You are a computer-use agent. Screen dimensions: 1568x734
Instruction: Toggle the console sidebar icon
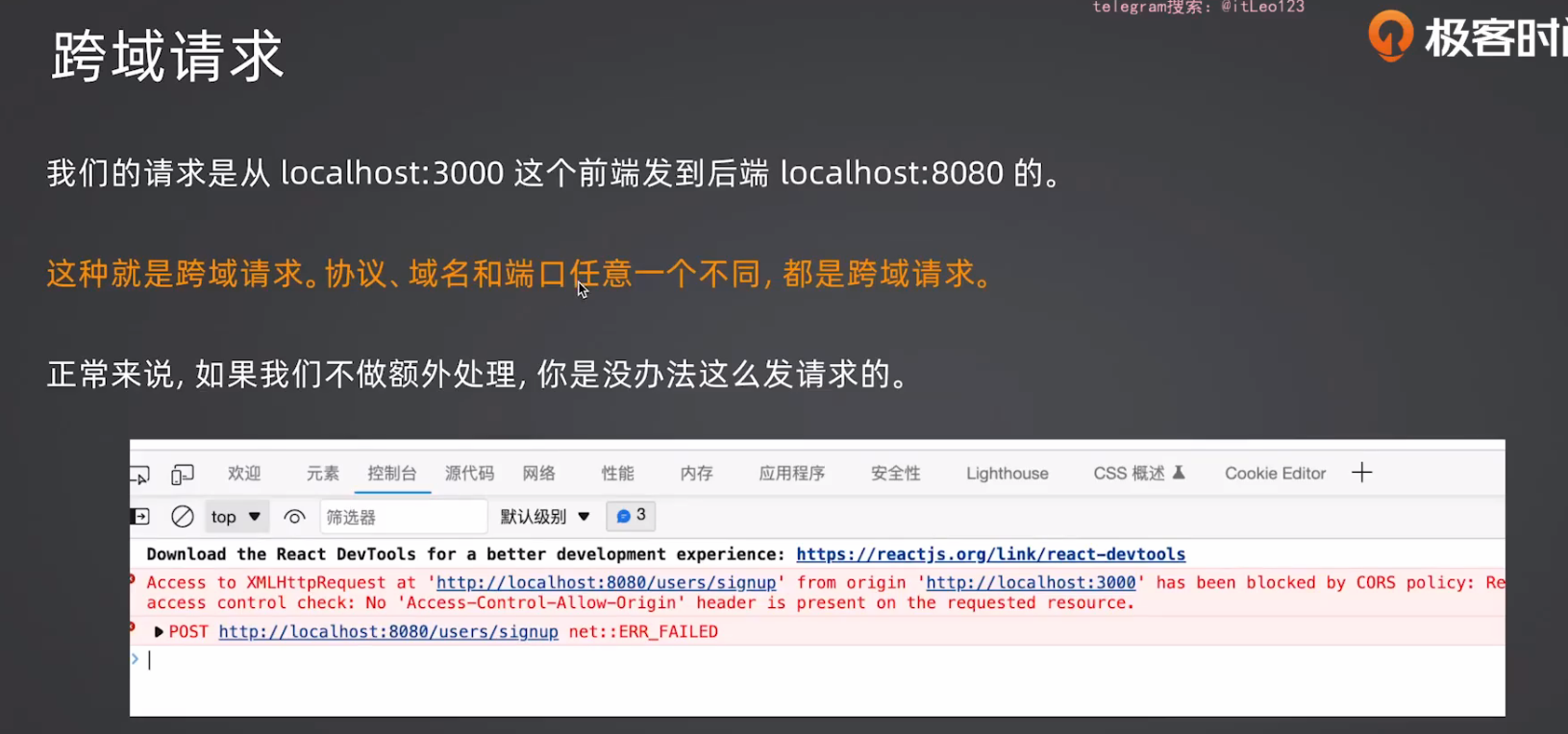[x=140, y=517]
